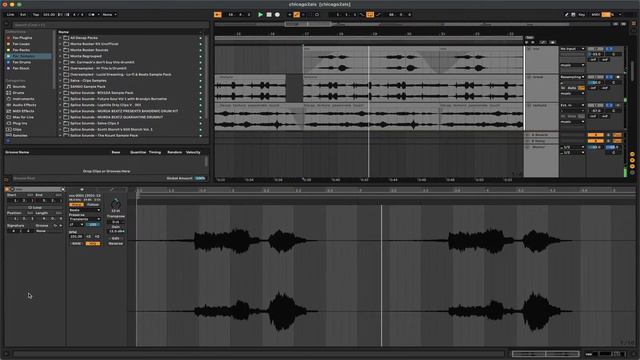
Task: Open the warp mode Beats dropdown
Action: coord(84,210)
